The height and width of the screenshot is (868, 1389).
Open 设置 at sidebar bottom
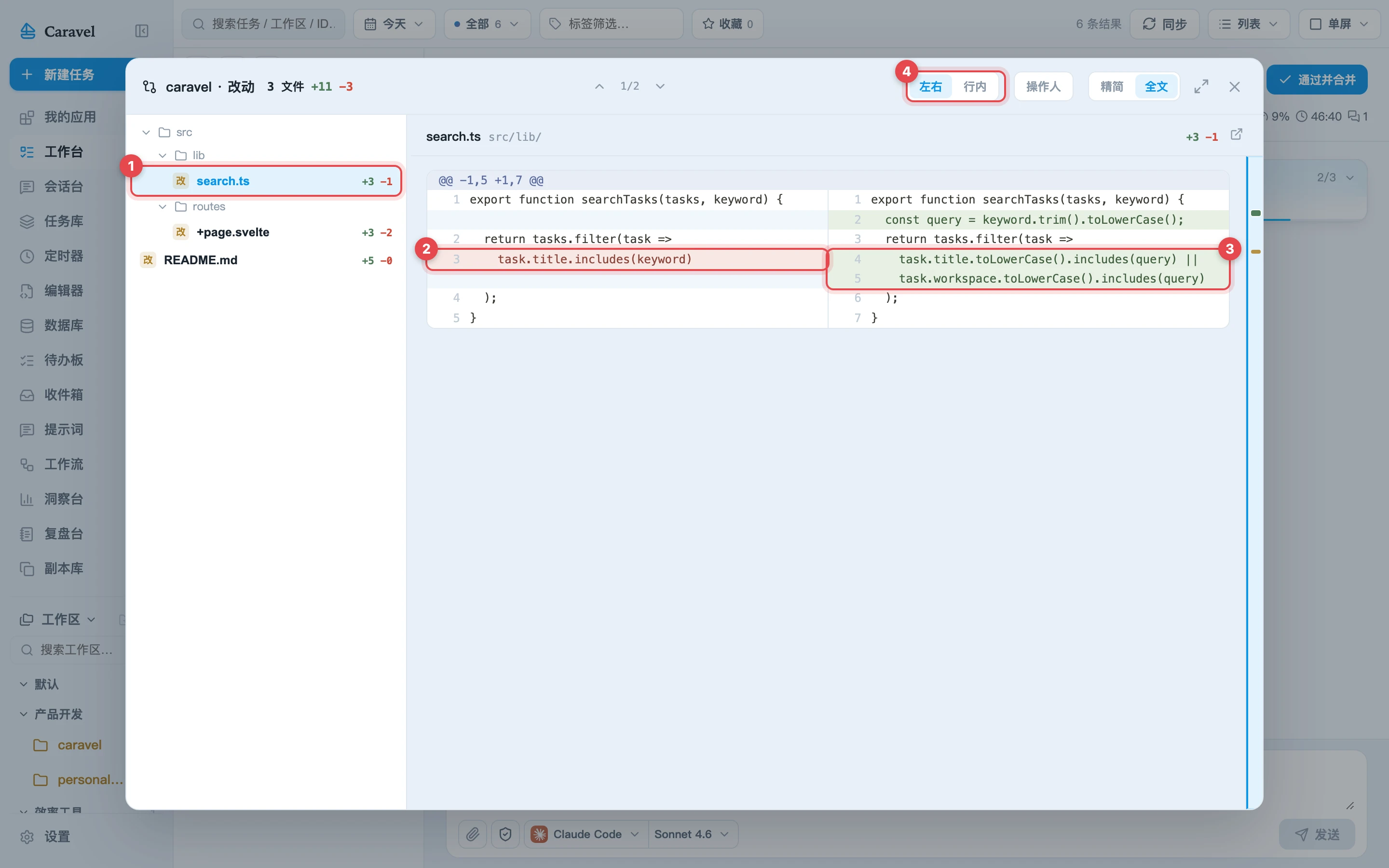click(57, 837)
